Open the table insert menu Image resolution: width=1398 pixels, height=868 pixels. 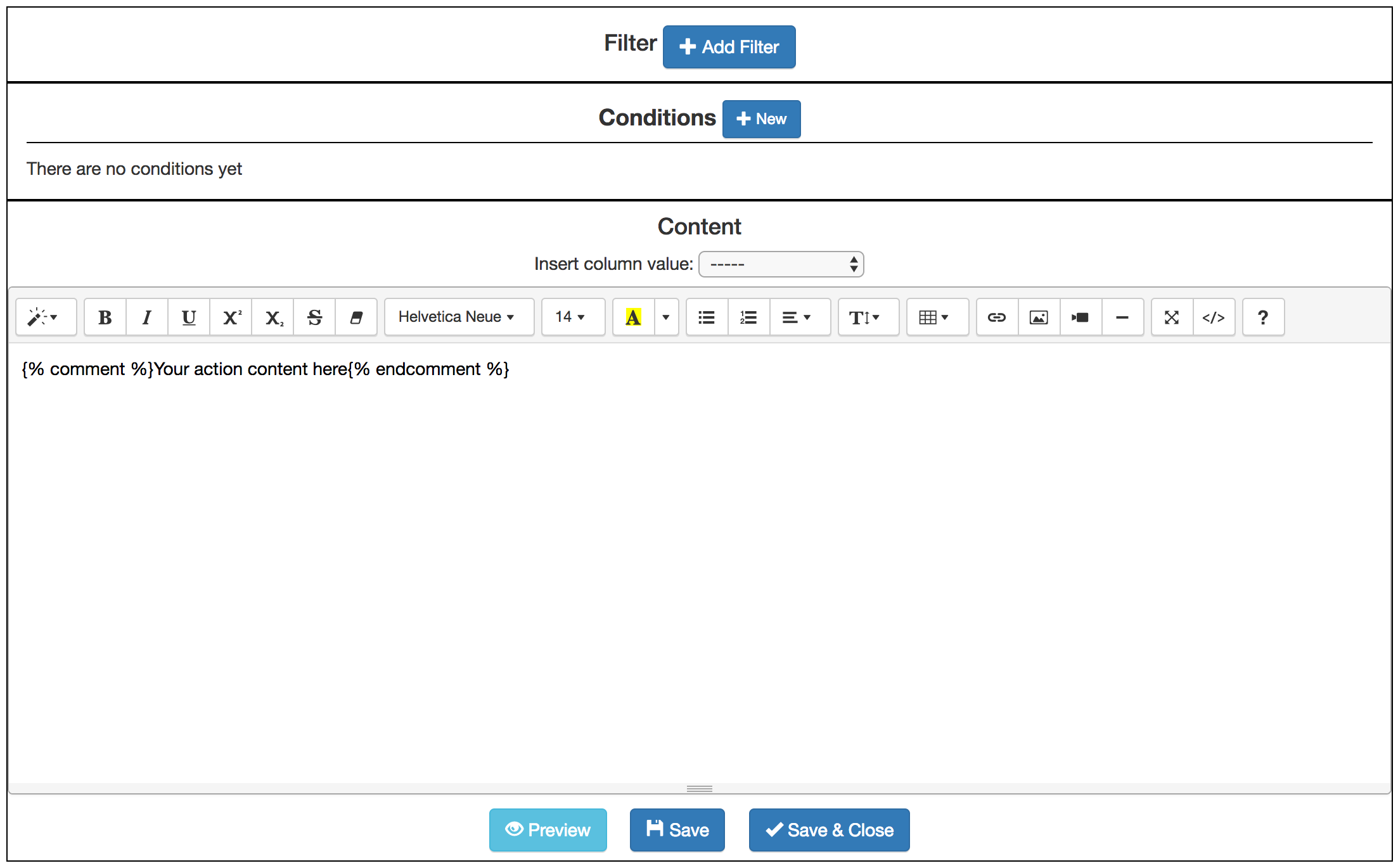click(x=937, y=317)
